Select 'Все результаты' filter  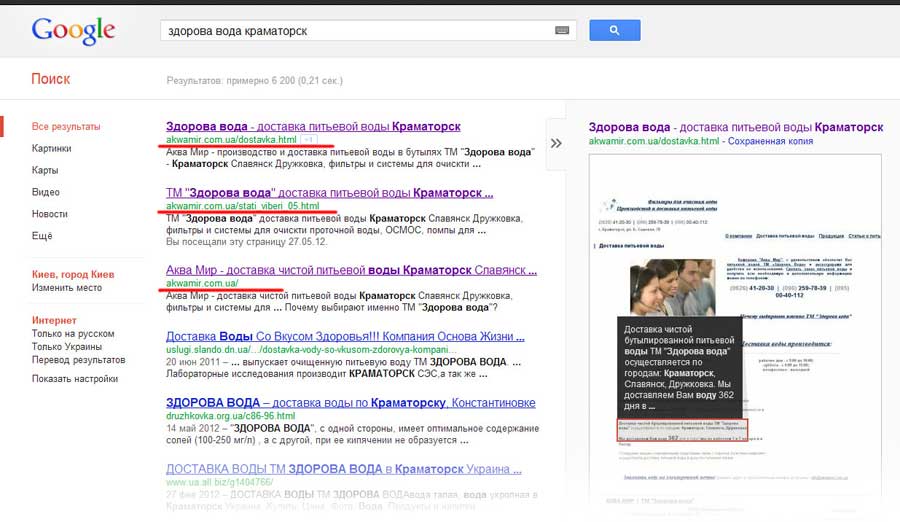point(66,126)
